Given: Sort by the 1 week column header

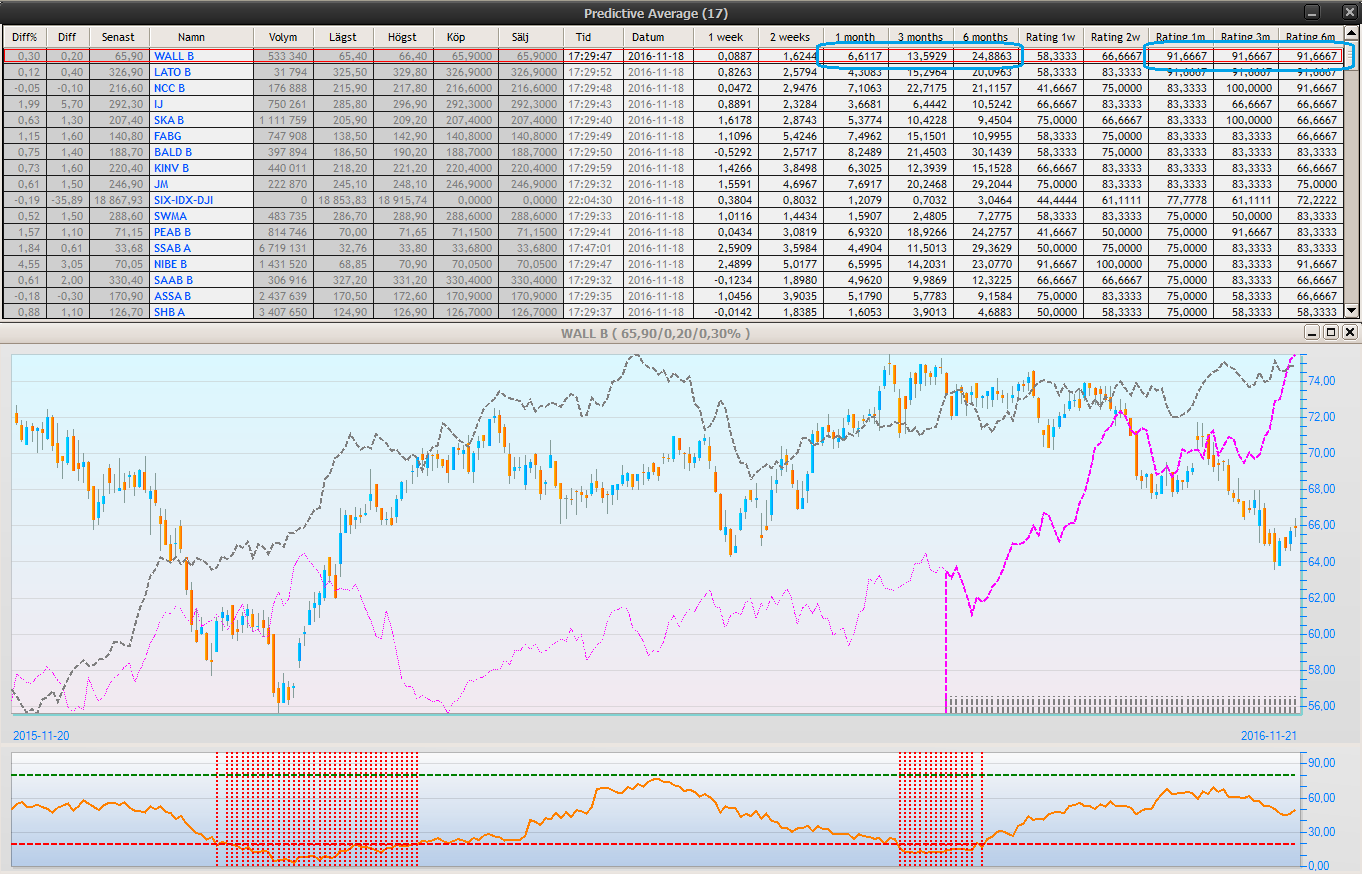Looking at the screenshot, I should 725,37.
